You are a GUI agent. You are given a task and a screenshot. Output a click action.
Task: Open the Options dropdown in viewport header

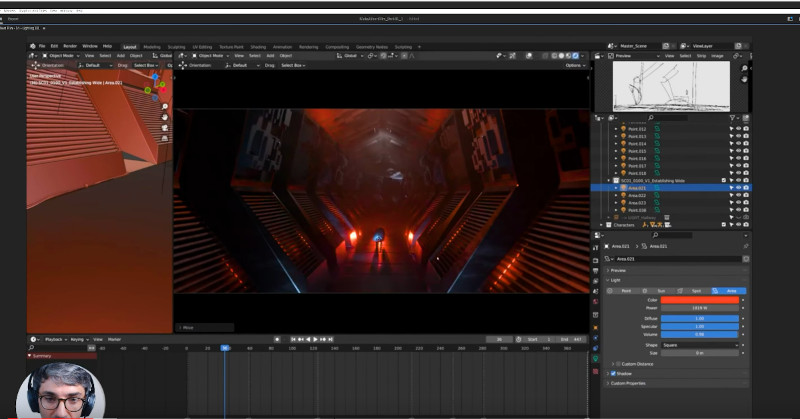pyautogui.click(x=574, y=65)
